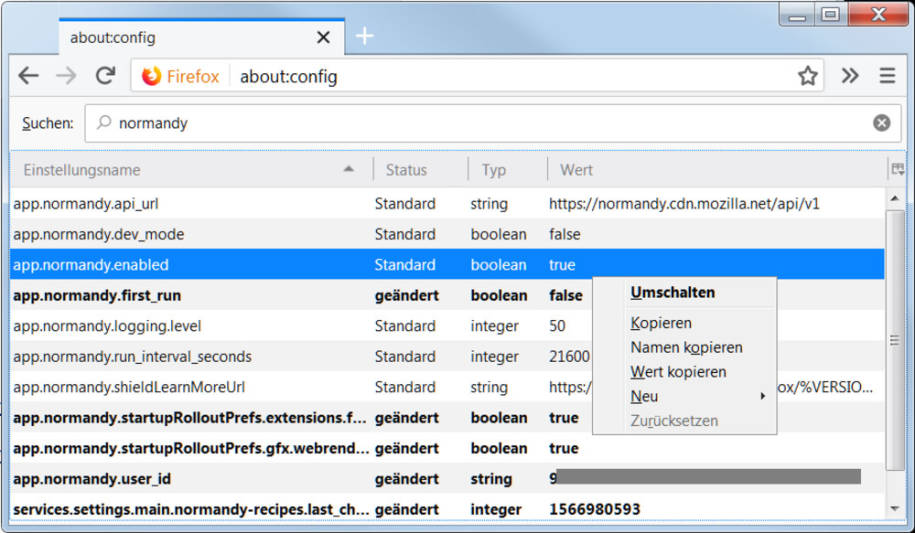Image resolution: width=915 pixels, height=533 pixels.
Task: Select app.normandy.run_interval_seconds row
Action: coord(447,356)
